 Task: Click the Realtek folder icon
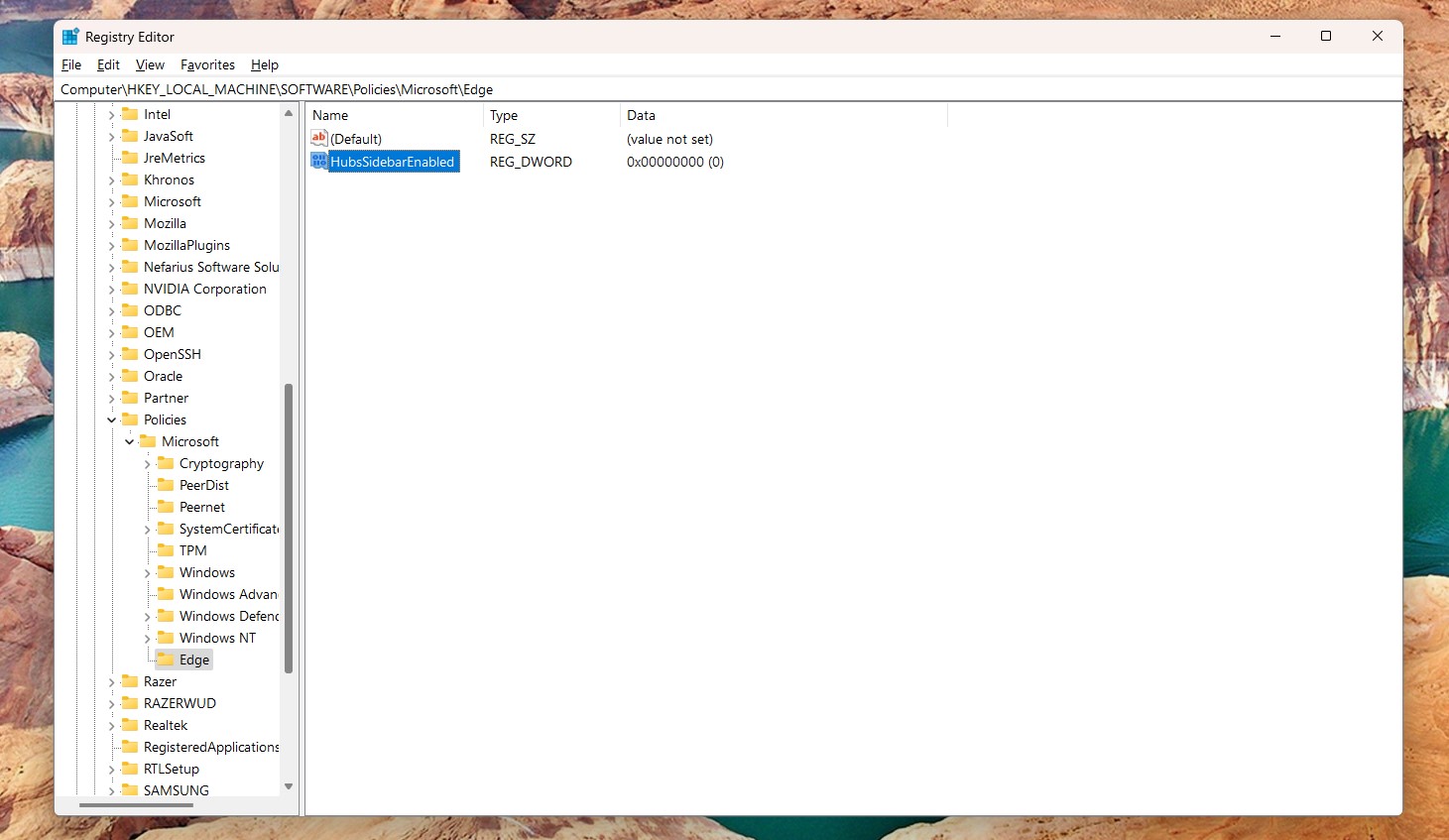pyautogui.click(x=130, y=725)
